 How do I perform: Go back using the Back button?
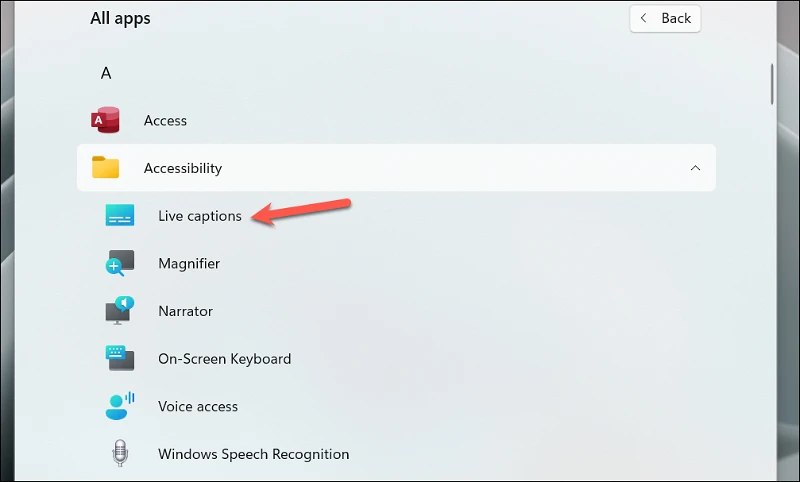(x=665, y=18)
